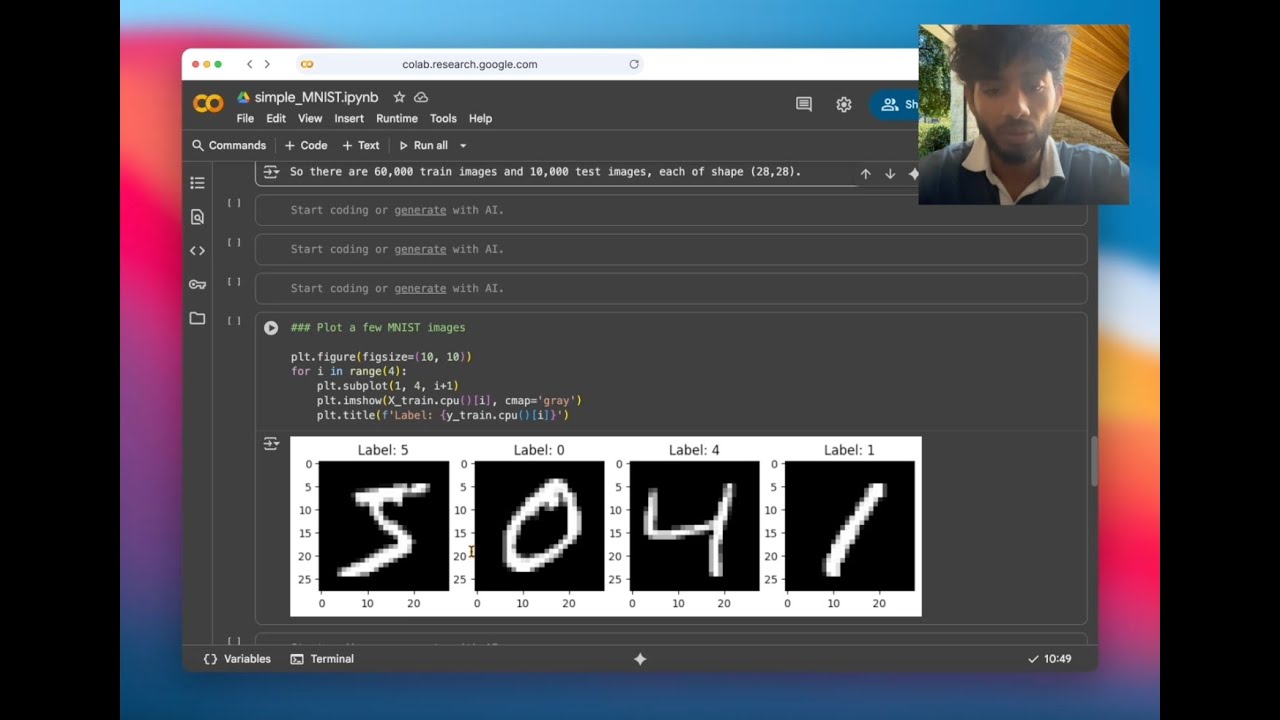Click the browser reload icon
The height and width of the screenshot is (720, 1280).
point(634,64)
